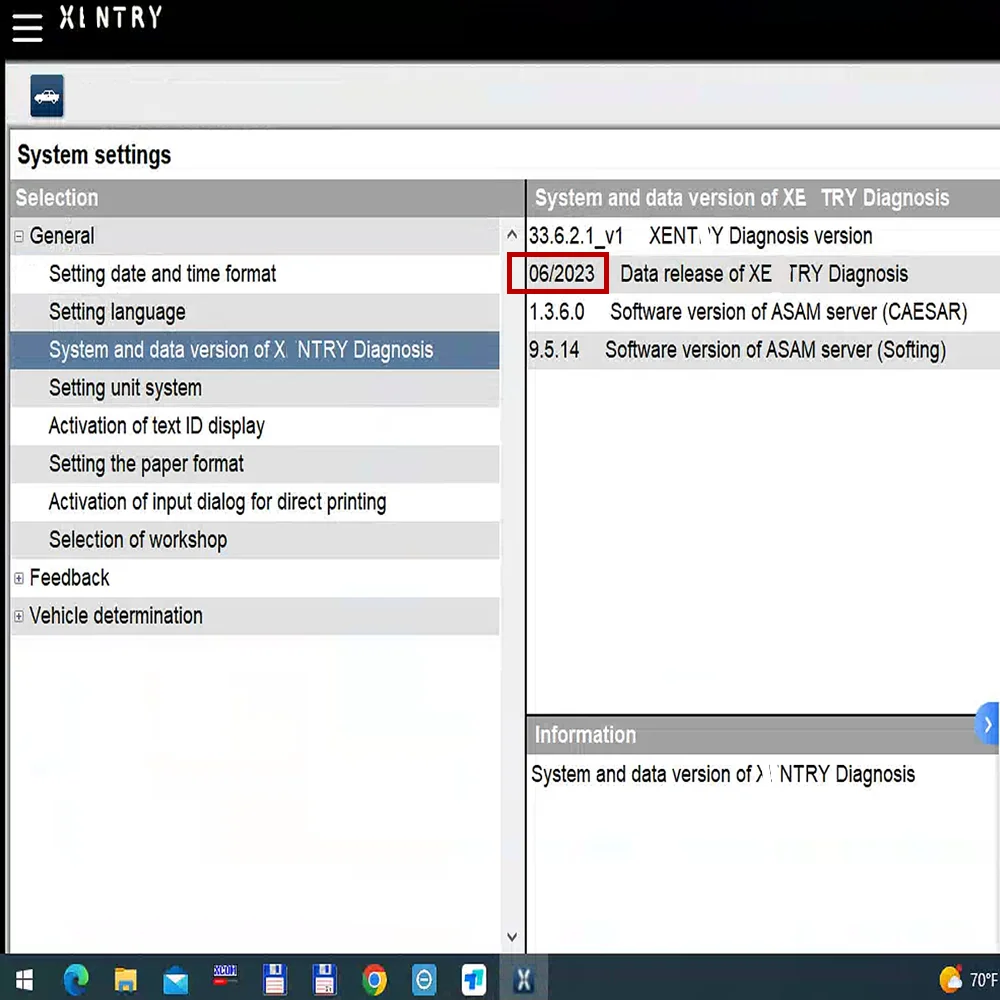Open Google Chrome from the taskbar
1000x1000 pixels.
coord(374,980)
